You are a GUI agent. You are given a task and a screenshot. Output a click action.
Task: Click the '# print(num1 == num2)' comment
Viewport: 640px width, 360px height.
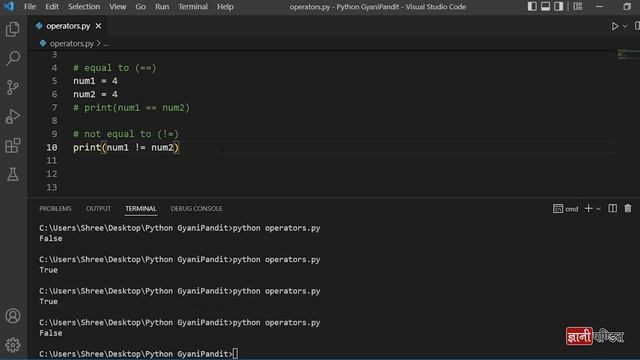[x=131, y=108]
